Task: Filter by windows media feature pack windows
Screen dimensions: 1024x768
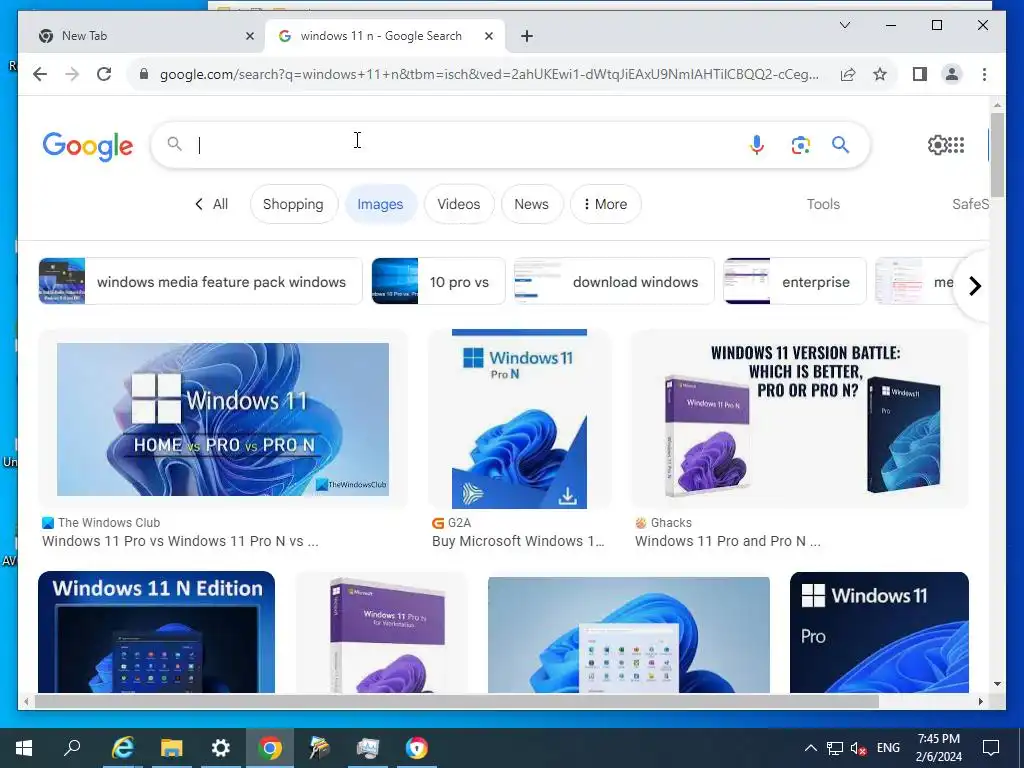Action: [200, 281]
